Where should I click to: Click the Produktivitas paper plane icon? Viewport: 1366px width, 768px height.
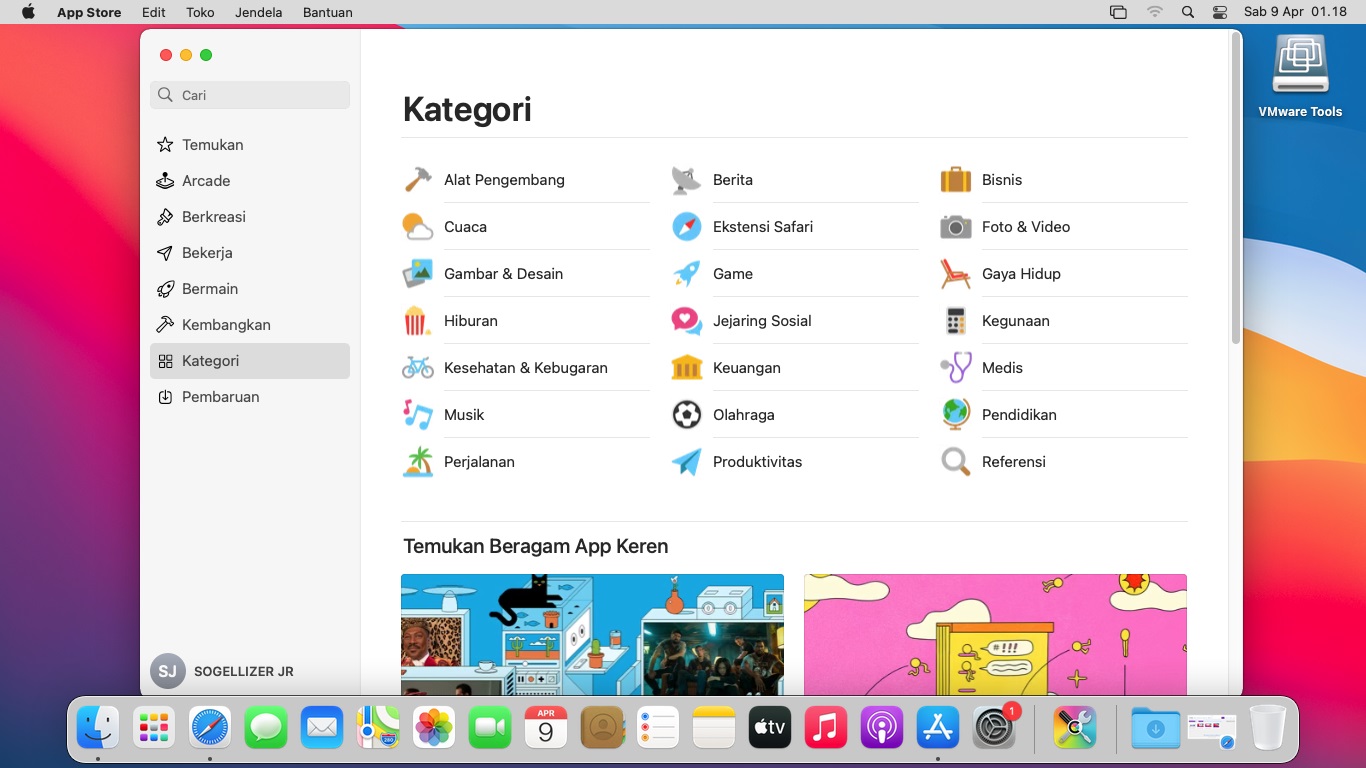[687, 462]
